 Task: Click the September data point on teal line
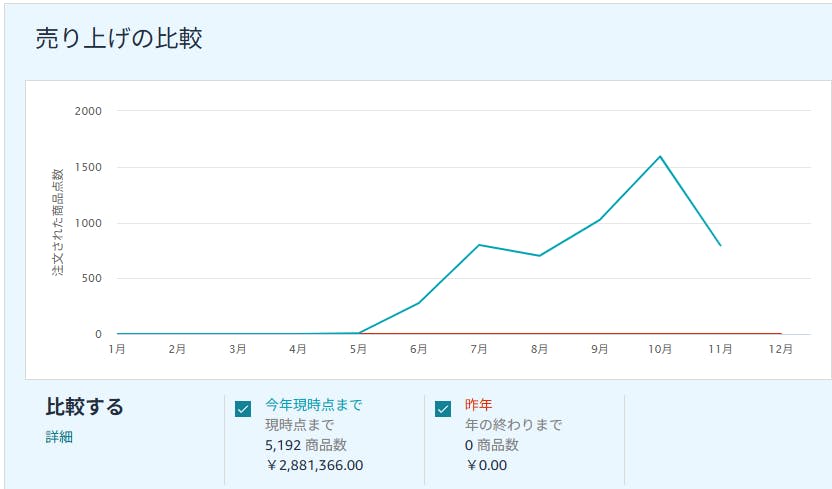[599, 219]
